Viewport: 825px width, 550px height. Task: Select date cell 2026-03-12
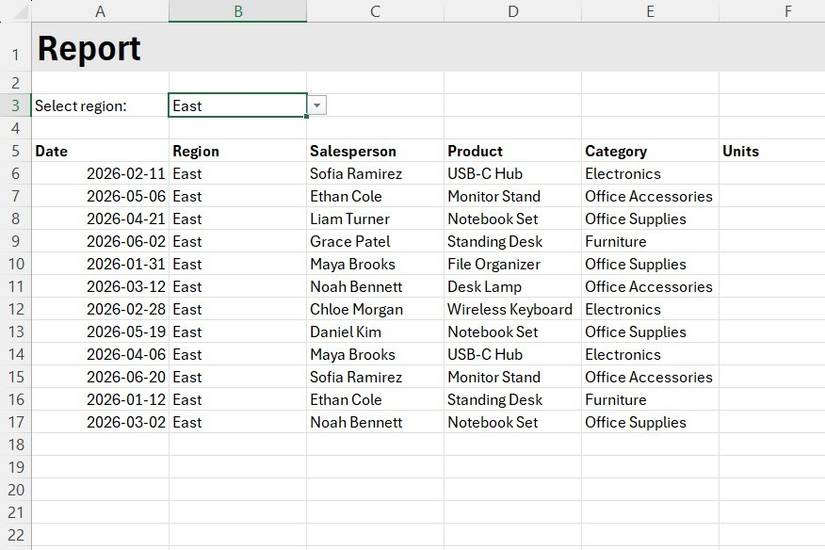tap(100, 286)
